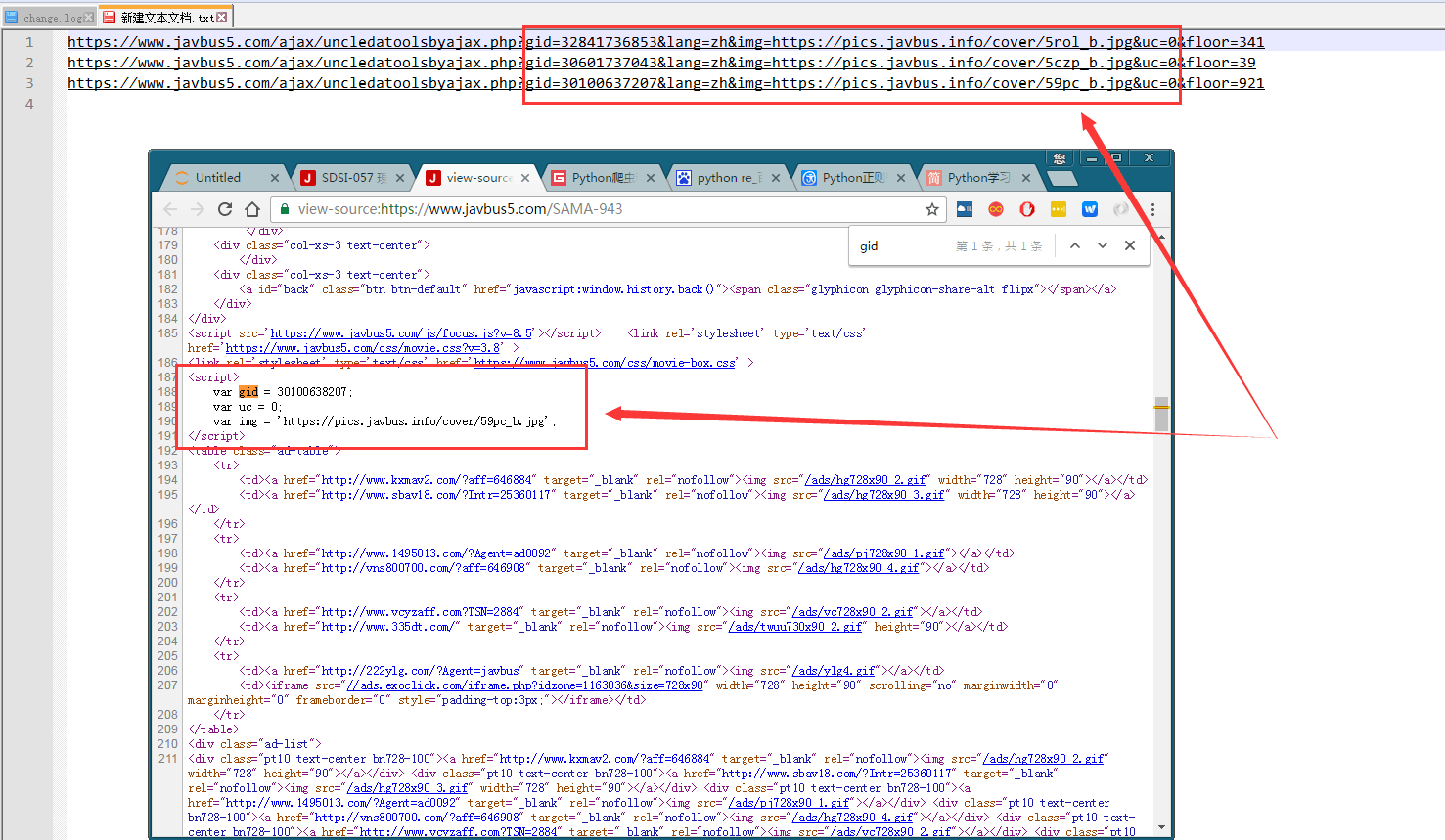Click the Chrome user profile button

(1060, 158)
